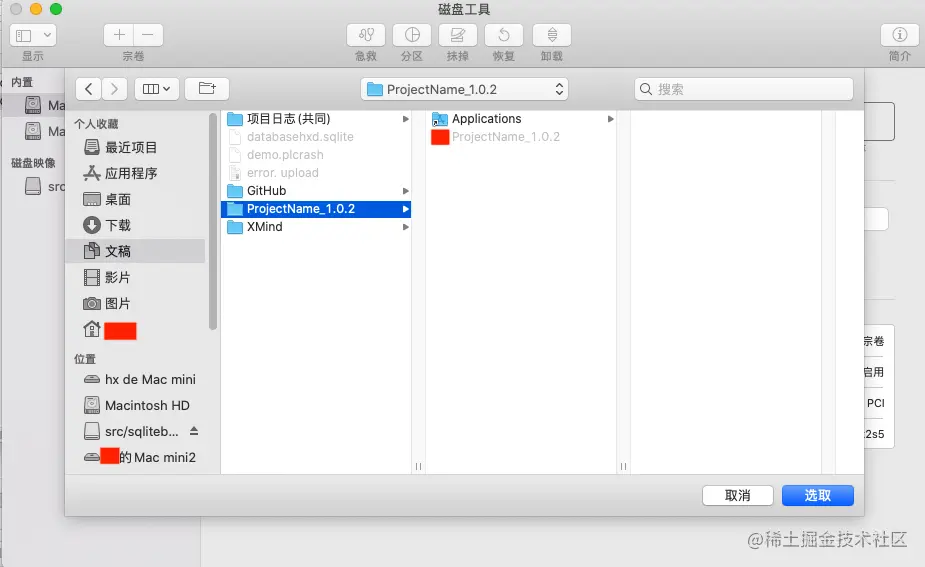Image resolution: width=925 pixels, height=567 pixels.
Task: Click the add volume plus button
Action: (x=119, y=35)
